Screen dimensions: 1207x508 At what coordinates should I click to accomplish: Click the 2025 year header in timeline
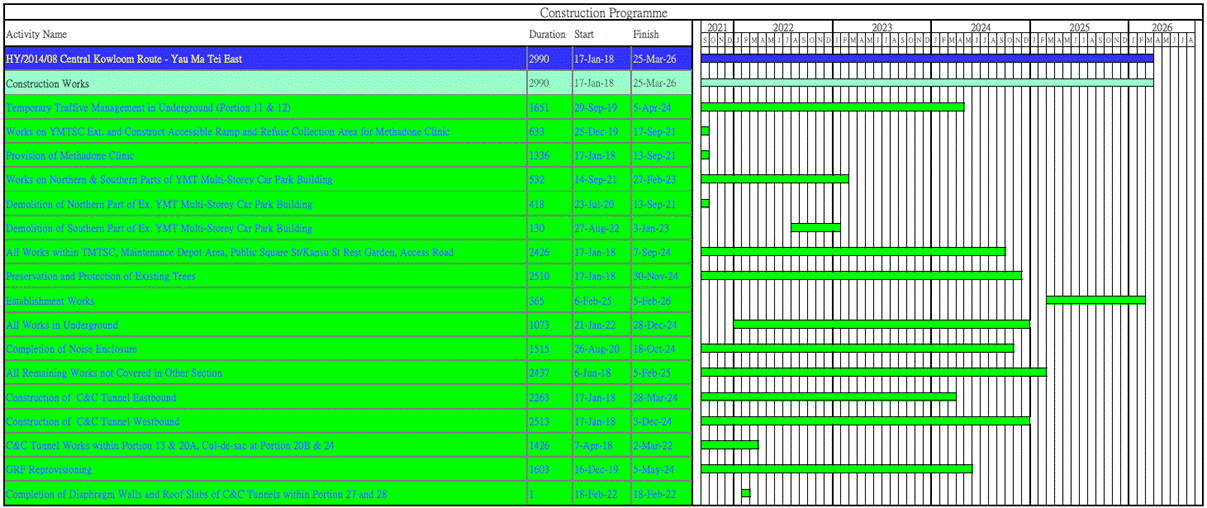[x=1079, y=27]
